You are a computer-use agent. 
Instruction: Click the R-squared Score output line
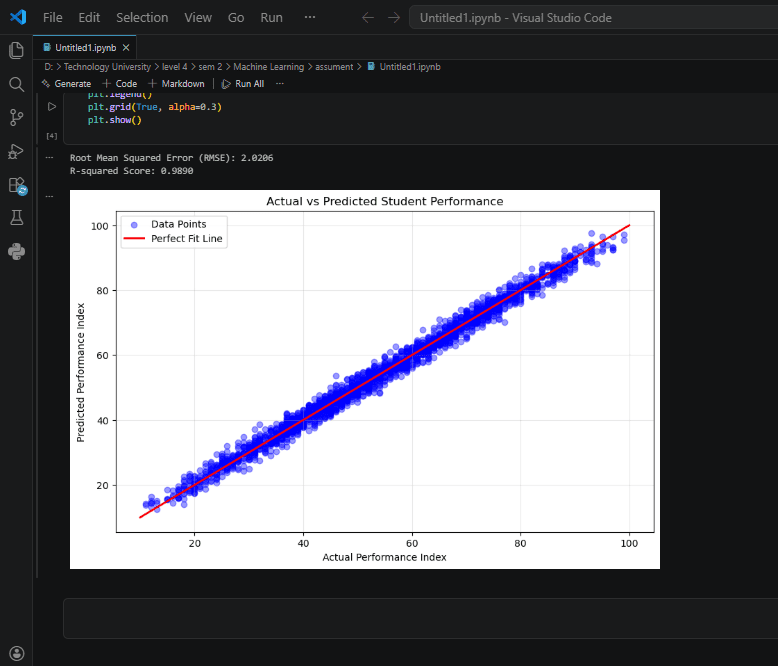click(131, 171)
